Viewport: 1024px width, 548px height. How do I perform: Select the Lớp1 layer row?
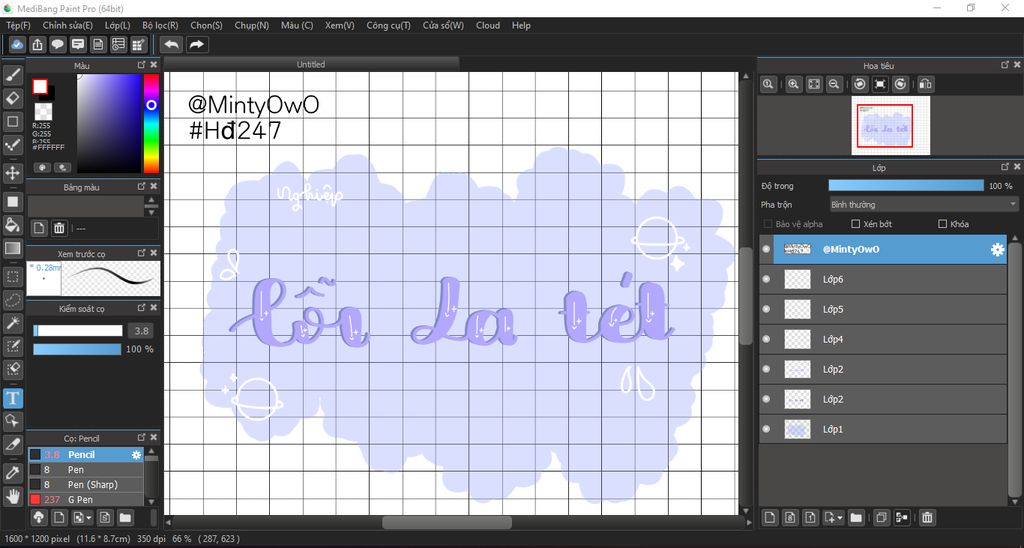883,430
